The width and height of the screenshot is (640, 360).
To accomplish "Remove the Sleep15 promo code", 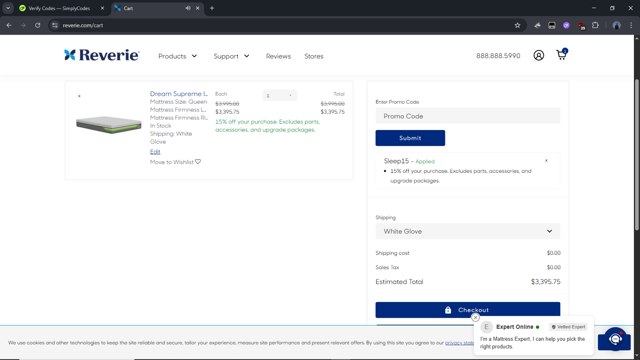I will [546, 160].
